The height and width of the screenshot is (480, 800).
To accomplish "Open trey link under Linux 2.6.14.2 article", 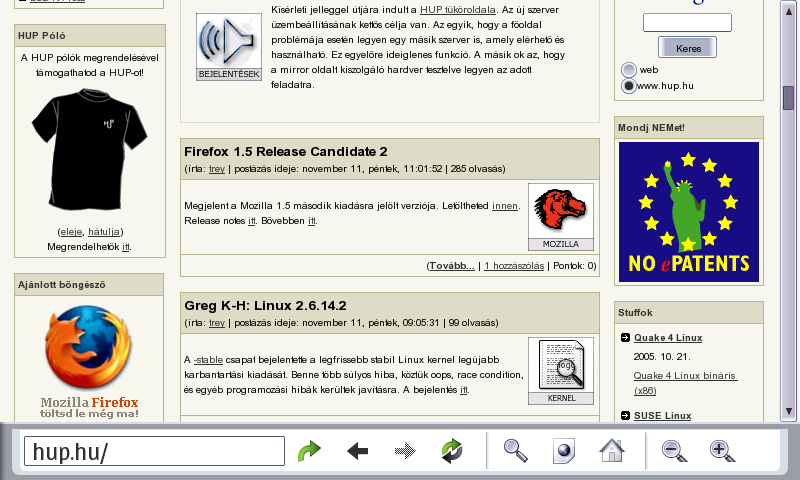I will click(217, 323).
